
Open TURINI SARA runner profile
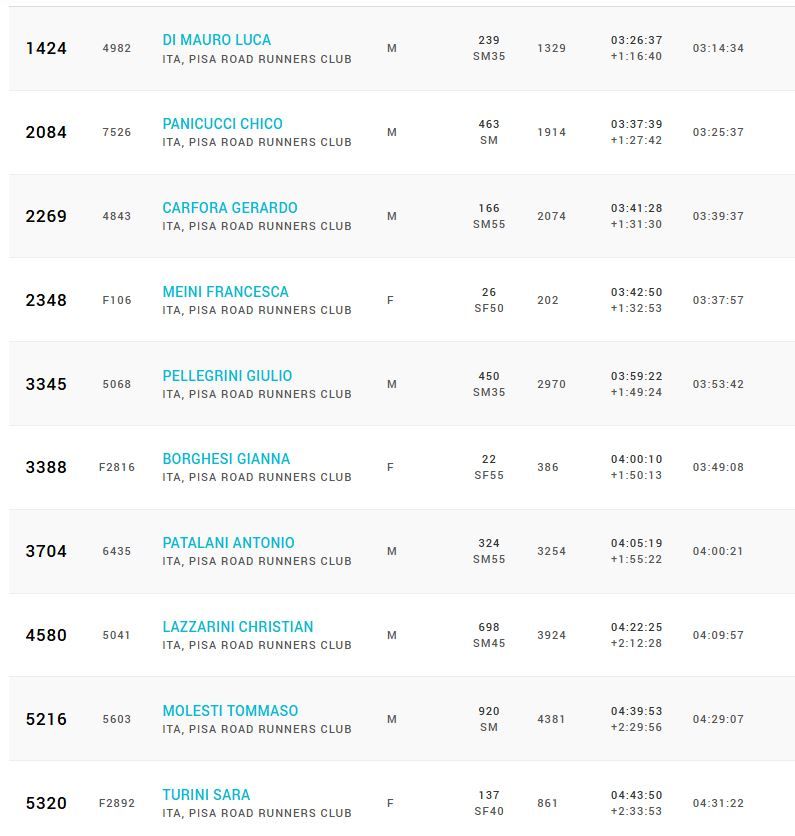(x=206, y=795)
